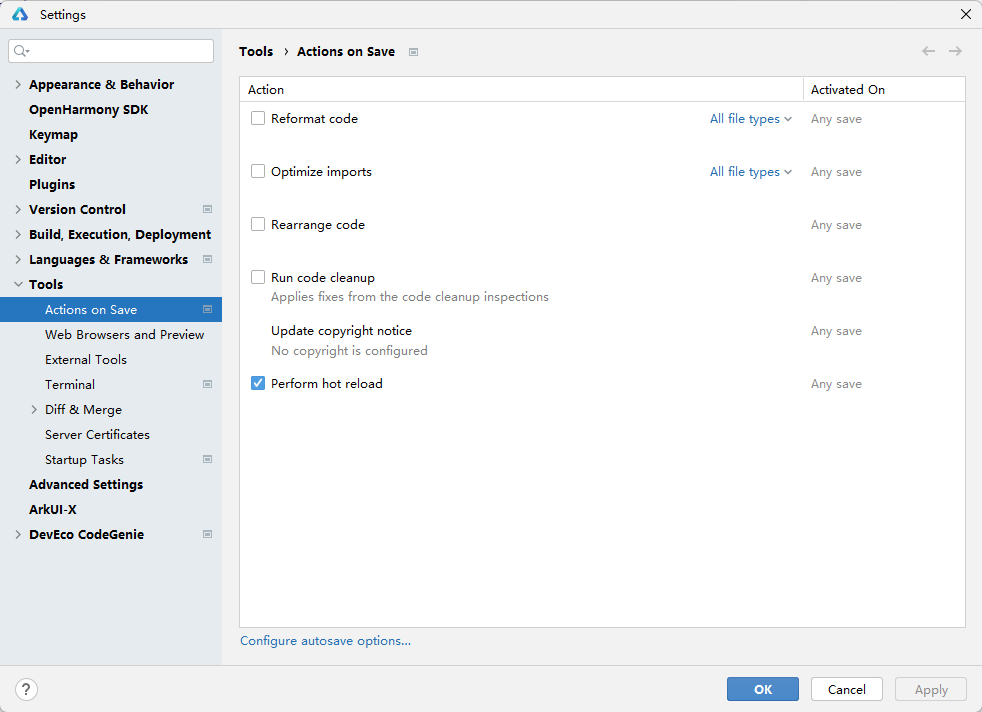Open the Plugins settings page
Image resolution: width=982 pixels, height=712 pixels.
52,184
